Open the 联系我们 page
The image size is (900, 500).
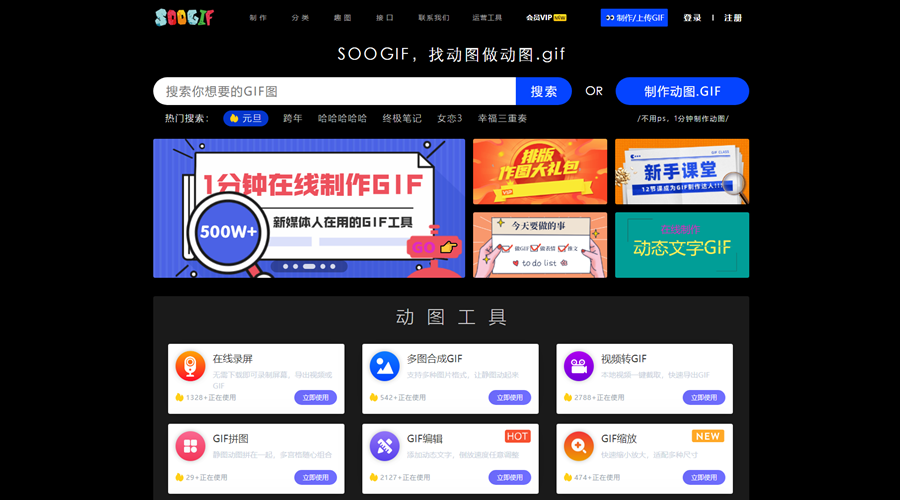[433, 18]
